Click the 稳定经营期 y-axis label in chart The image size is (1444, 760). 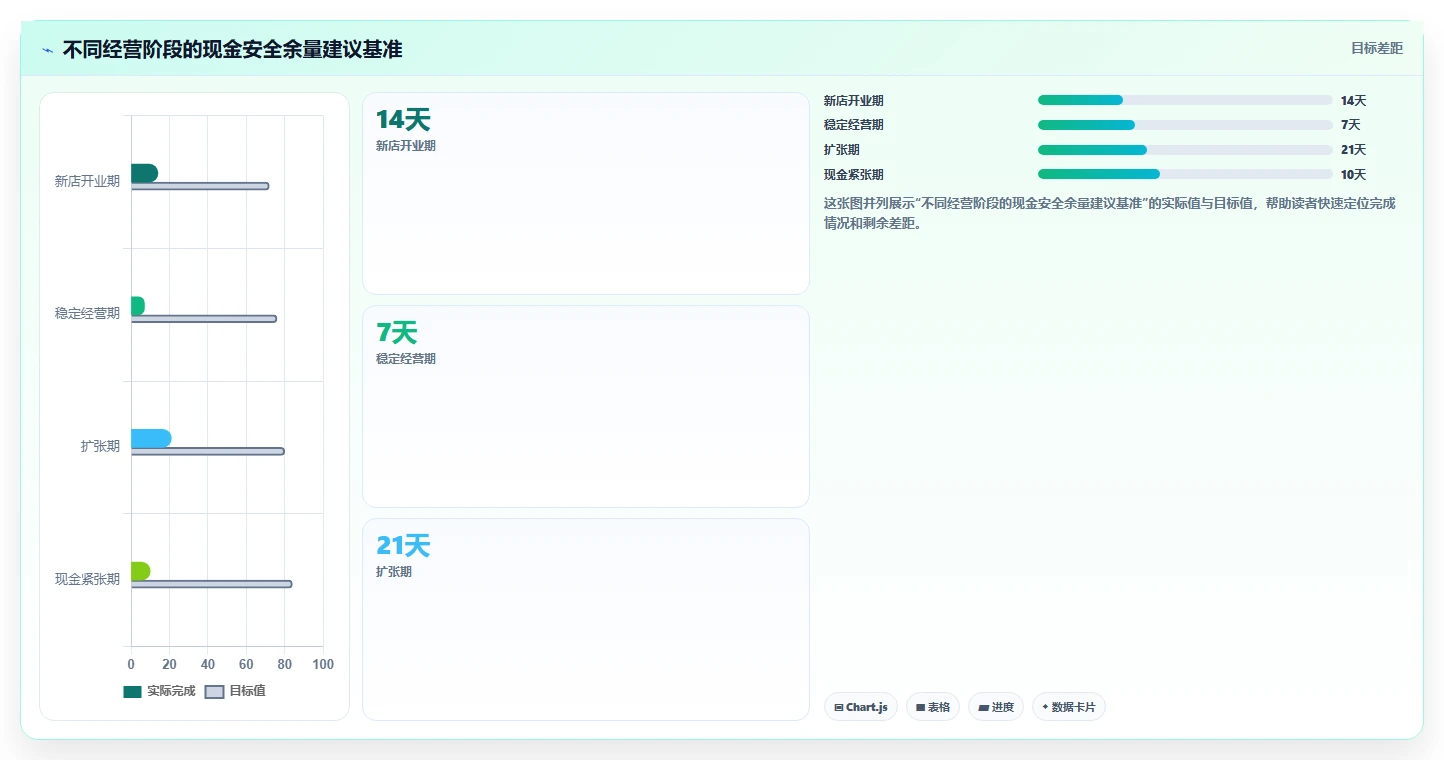(87, 313)
